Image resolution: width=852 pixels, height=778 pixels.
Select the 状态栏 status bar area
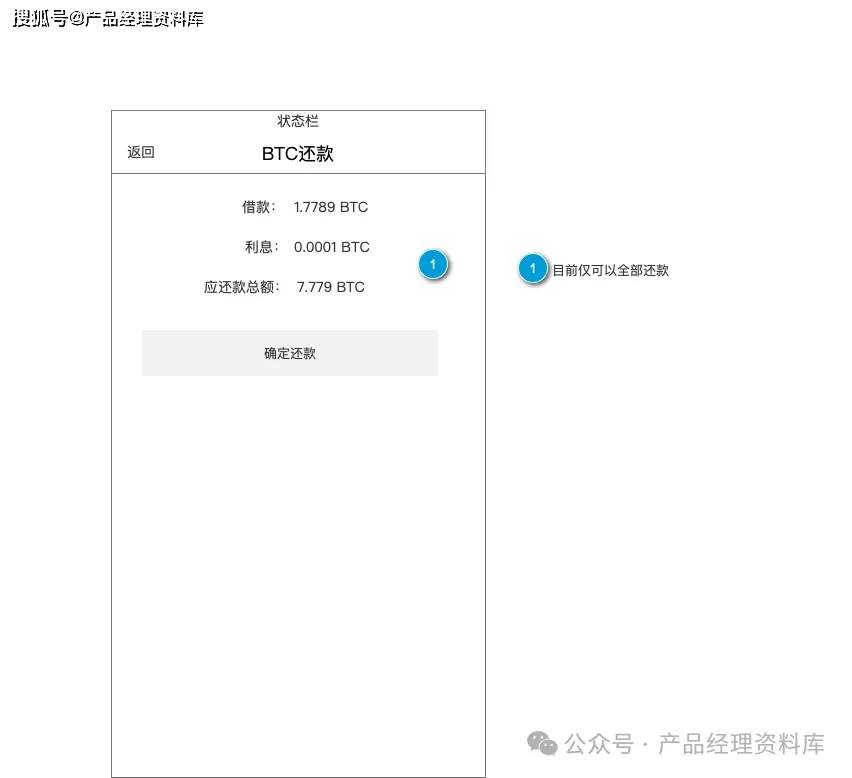tap(297, 121)
